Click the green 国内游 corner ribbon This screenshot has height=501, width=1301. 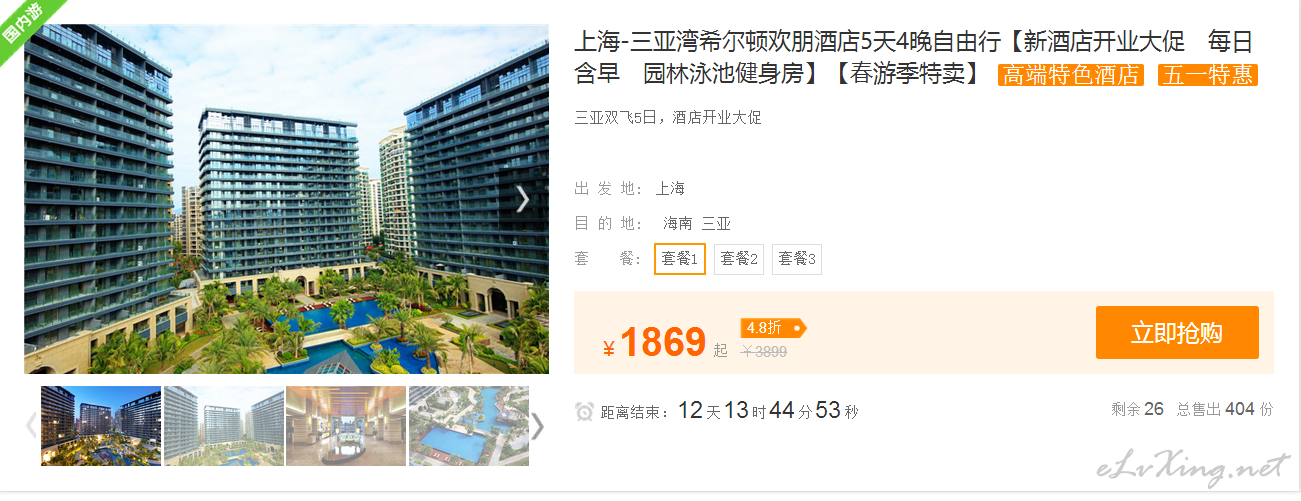coord(24,24)
